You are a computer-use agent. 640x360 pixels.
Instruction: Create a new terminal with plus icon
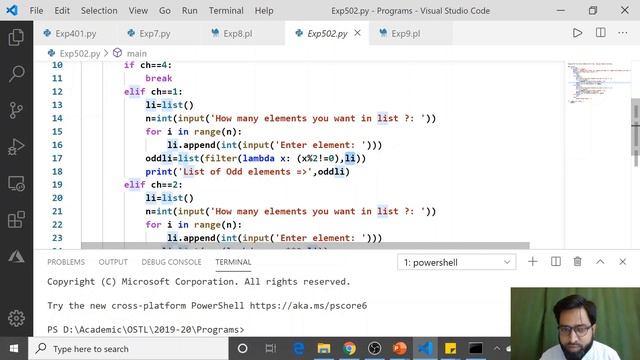[532, 262]
